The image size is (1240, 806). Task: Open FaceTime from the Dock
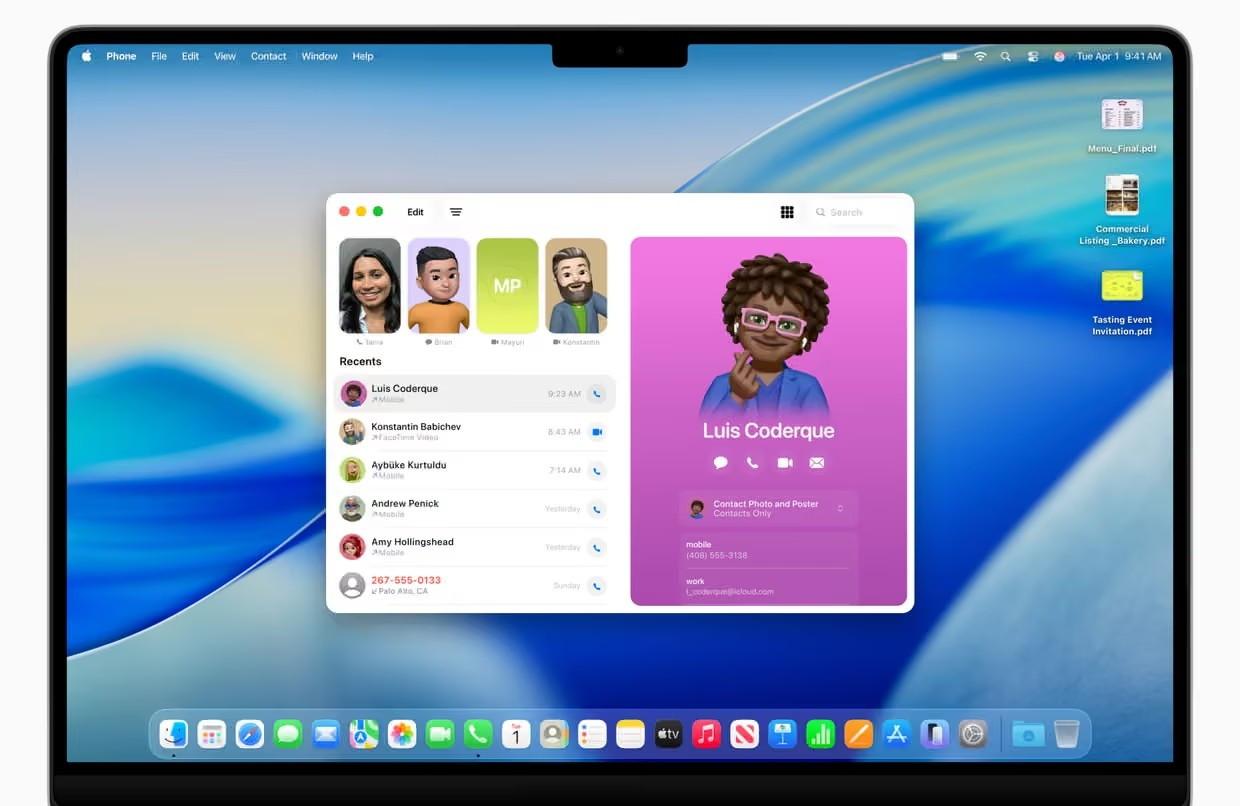pos(440,734)
